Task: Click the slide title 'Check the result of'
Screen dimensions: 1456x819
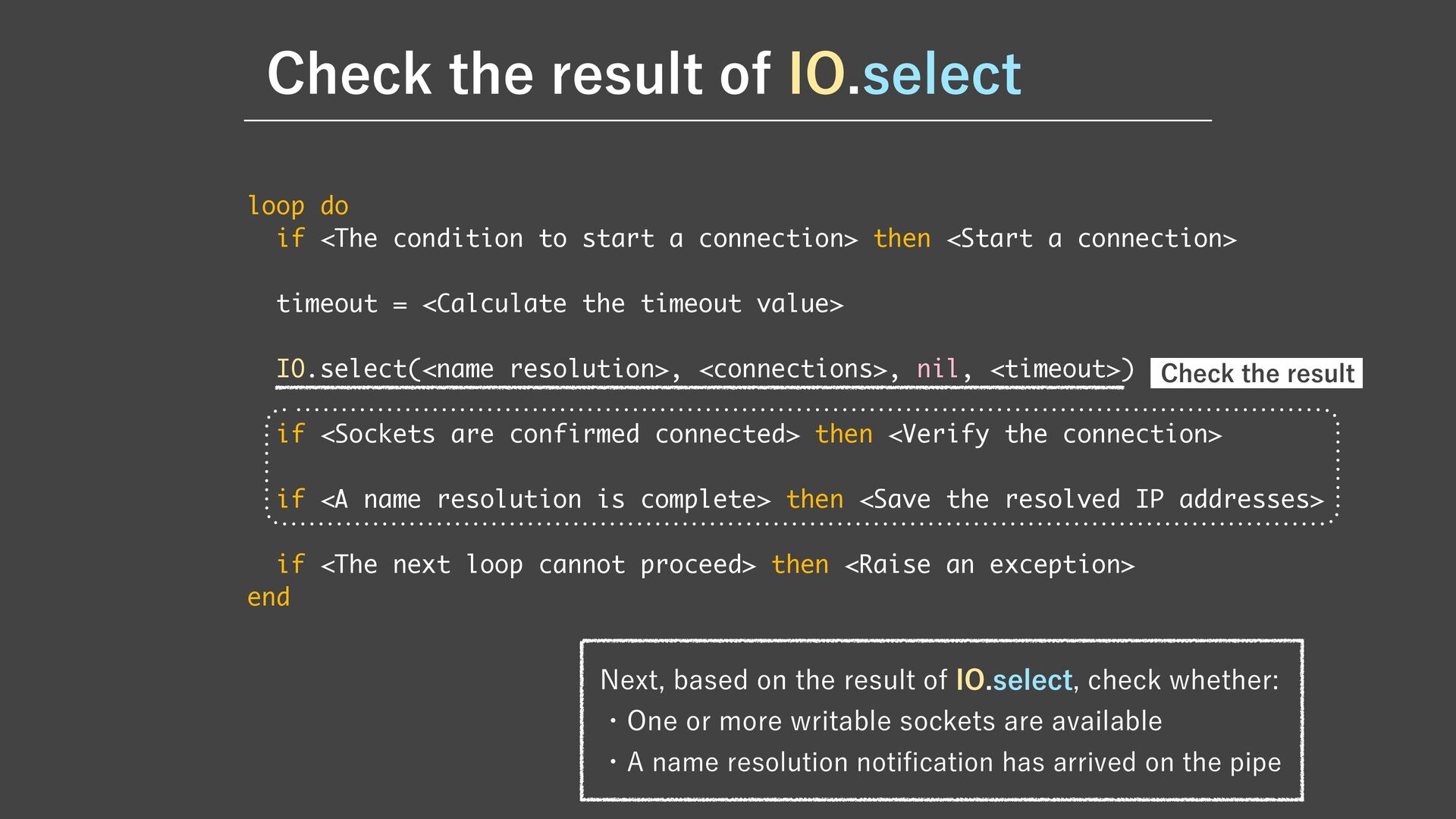Action: (519, 74)
